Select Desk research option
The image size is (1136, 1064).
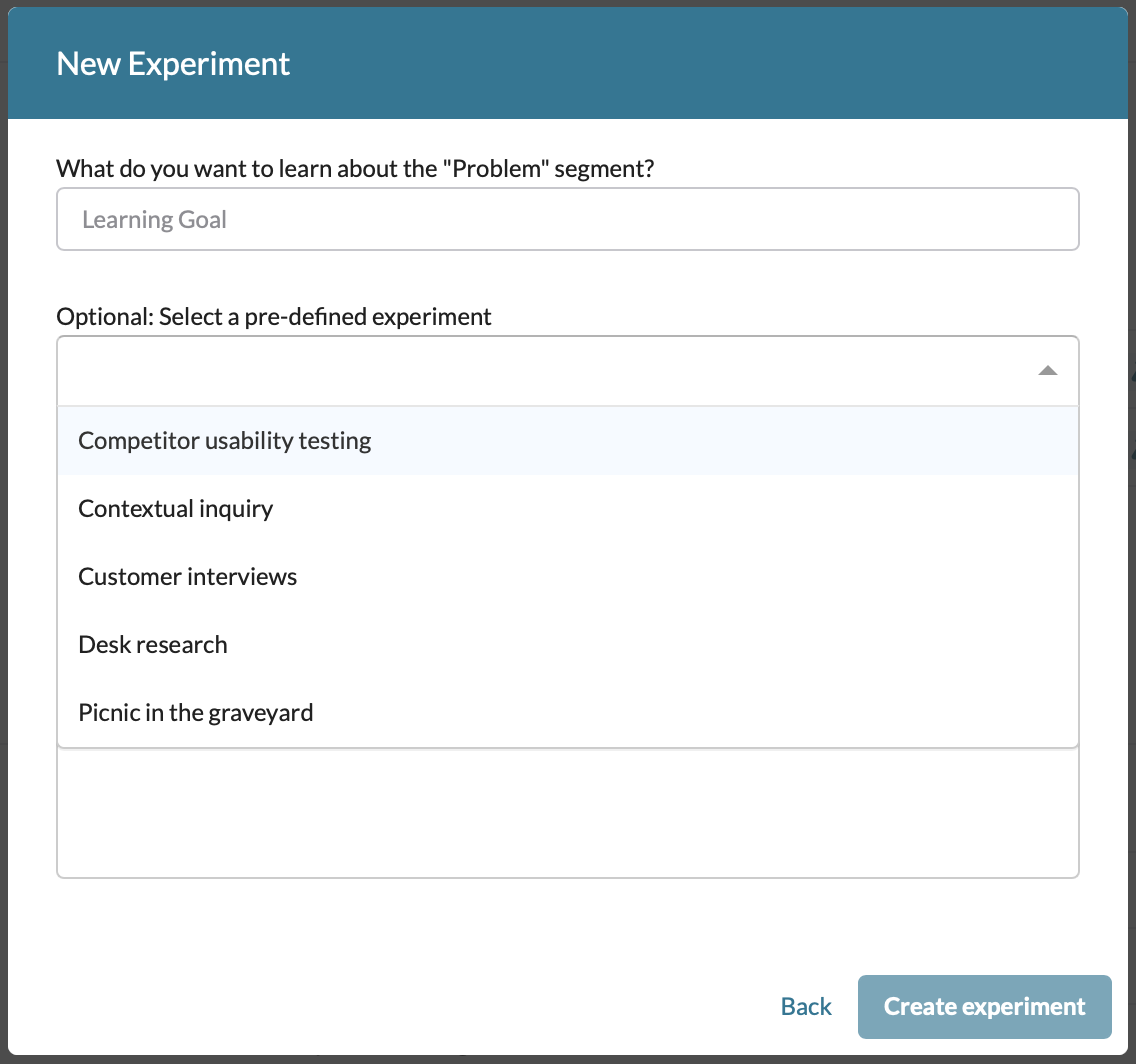pos(567,645)
